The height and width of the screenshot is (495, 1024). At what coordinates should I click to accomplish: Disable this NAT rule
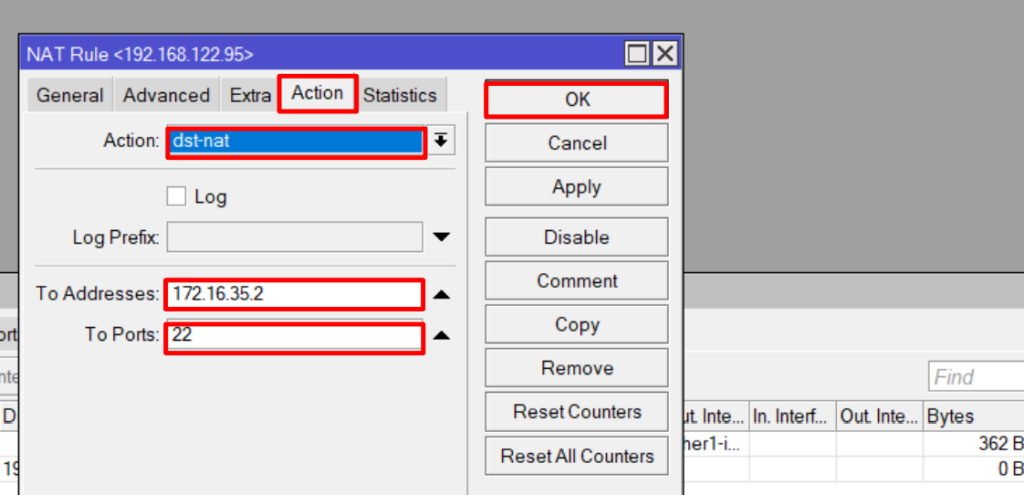(x=576, y=238)
